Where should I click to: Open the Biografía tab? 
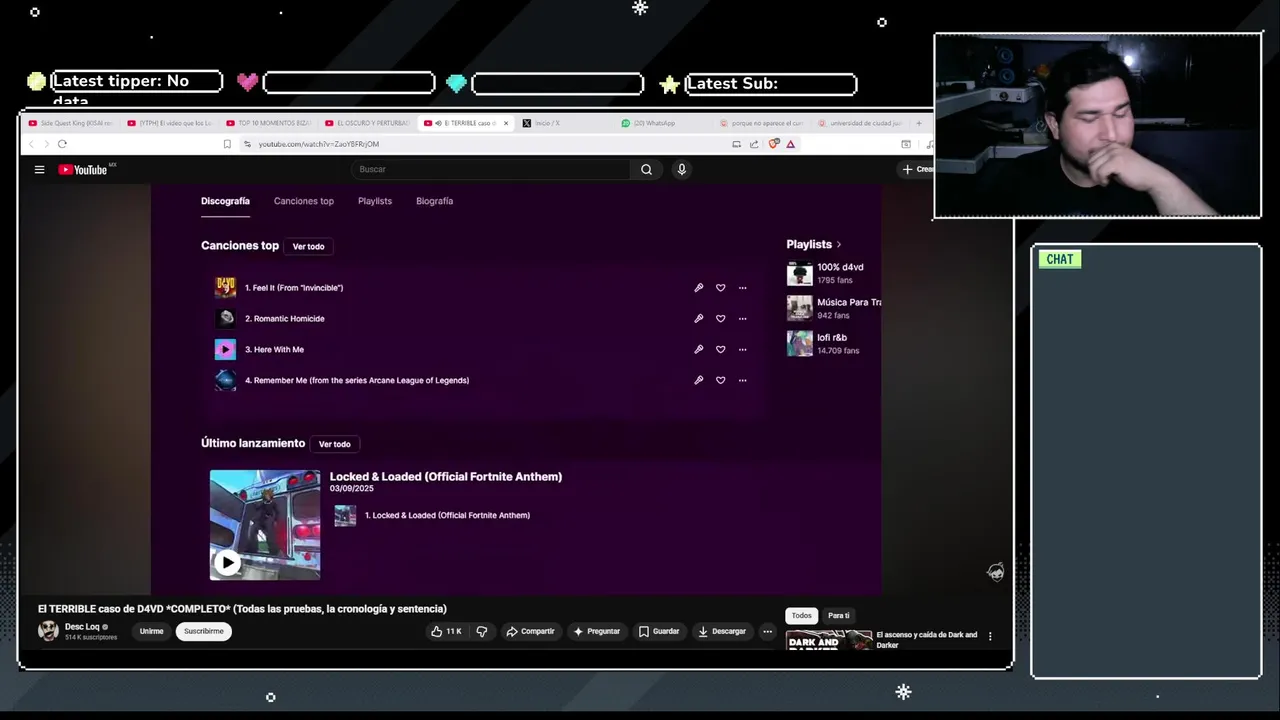(434, 201)
